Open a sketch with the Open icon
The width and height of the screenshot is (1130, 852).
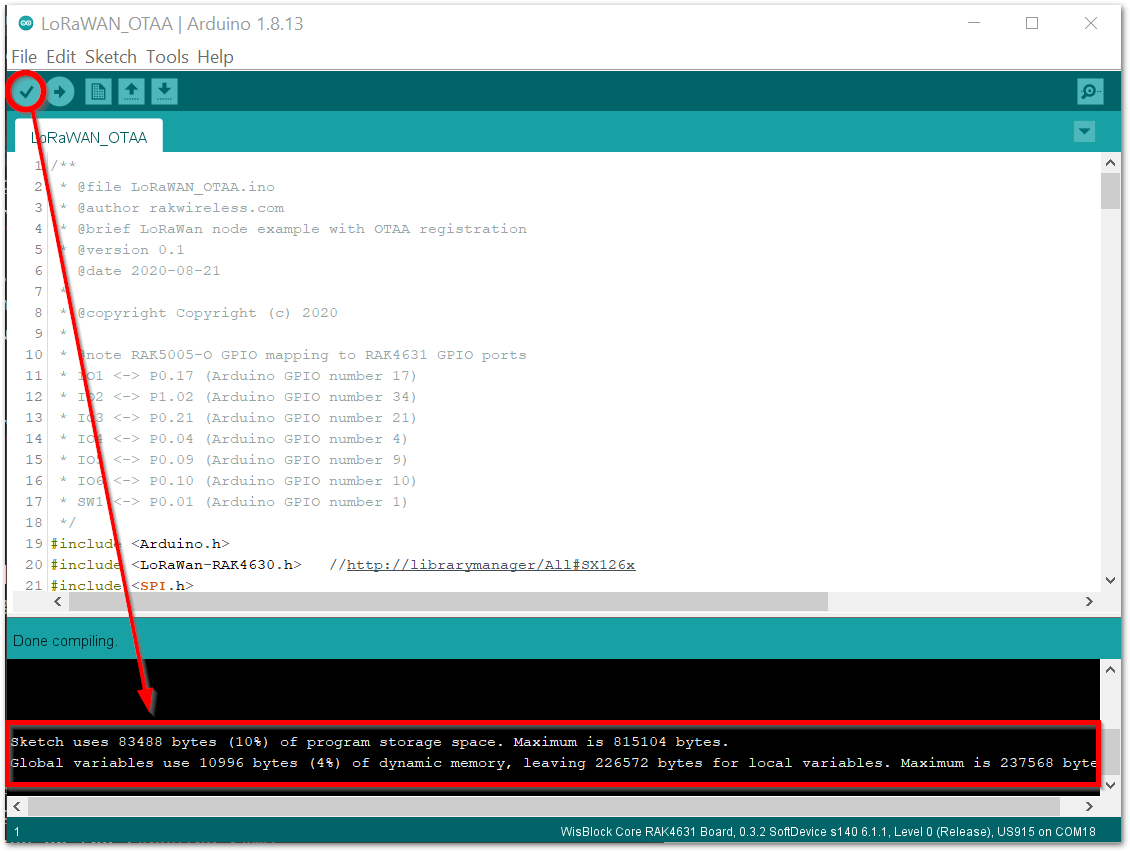coord(131,92)
